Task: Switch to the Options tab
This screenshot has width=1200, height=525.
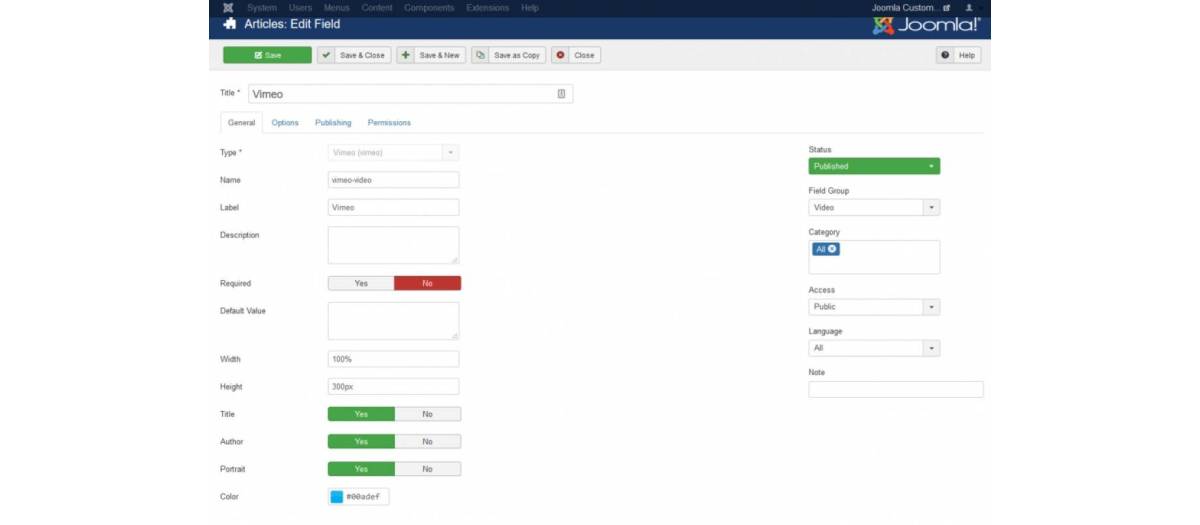Action: coord(285,123)
